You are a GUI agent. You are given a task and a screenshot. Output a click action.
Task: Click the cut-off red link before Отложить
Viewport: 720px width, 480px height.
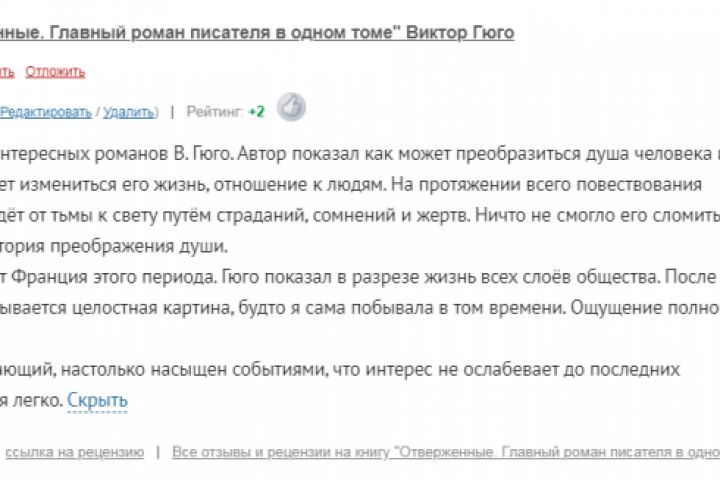point(6,72)
